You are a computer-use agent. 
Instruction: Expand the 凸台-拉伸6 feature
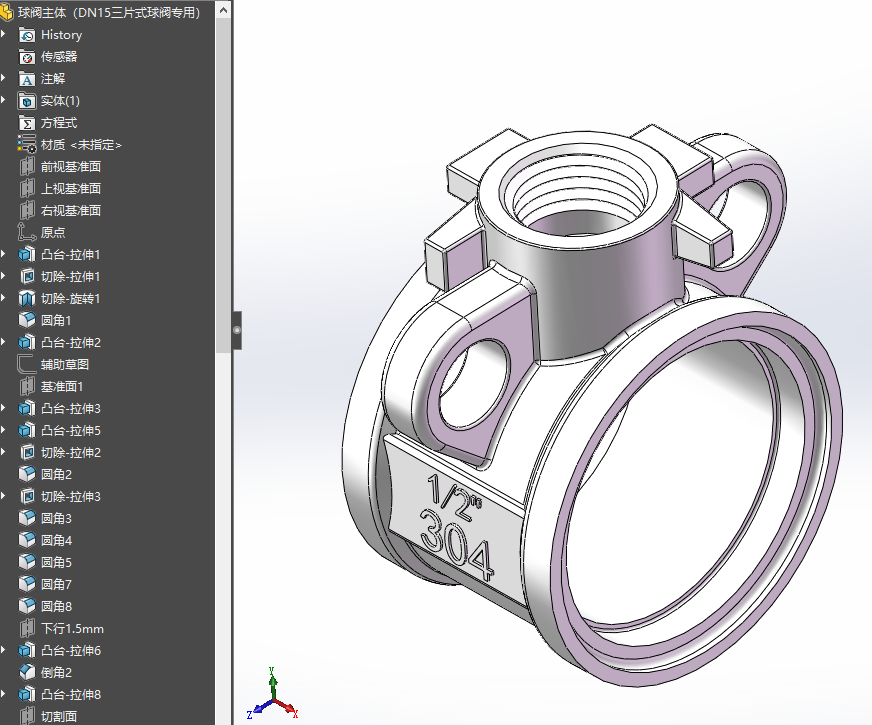[4, 650]
